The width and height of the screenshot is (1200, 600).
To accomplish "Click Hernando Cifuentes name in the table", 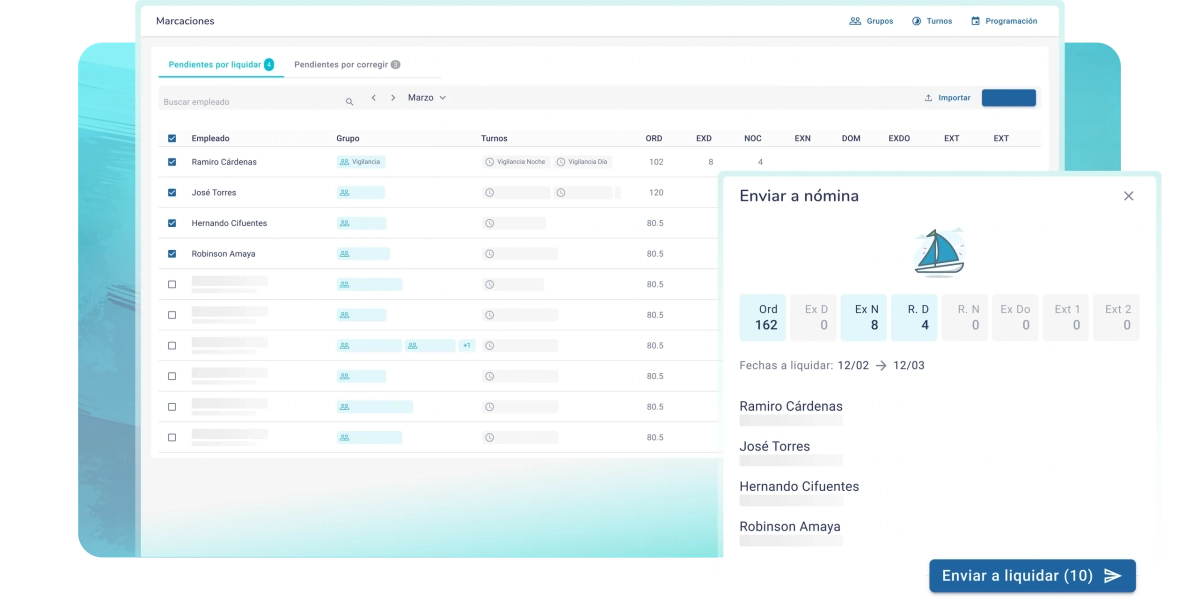I will click(x=229, y=224).
